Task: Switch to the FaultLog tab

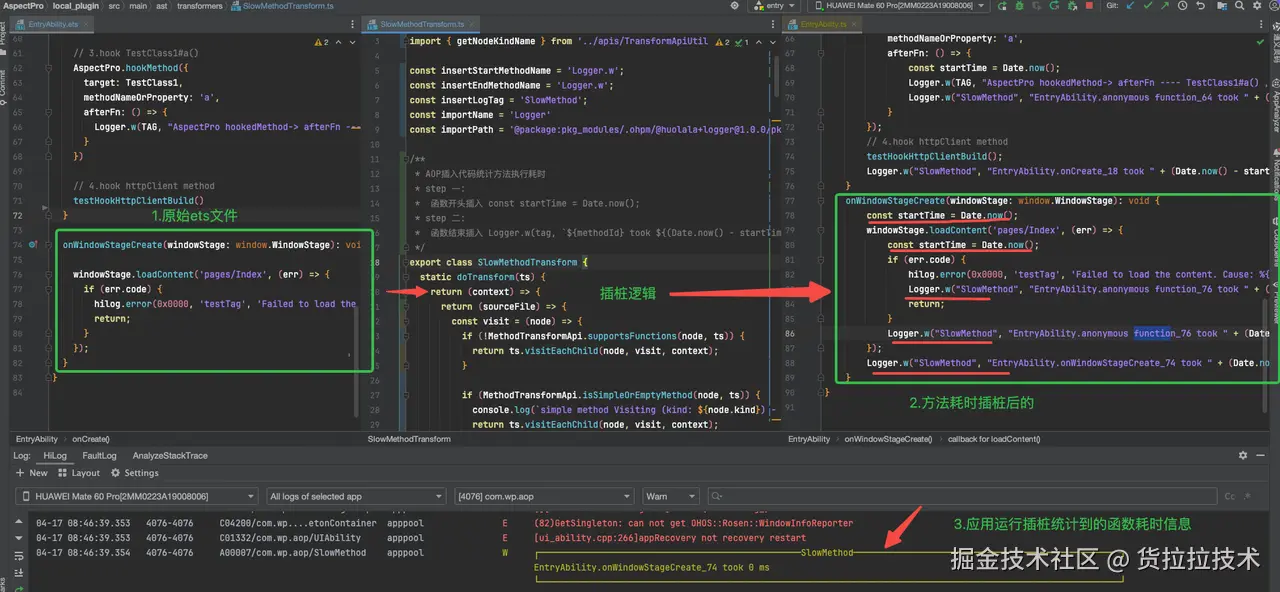Action: click(x=99, y=456)
